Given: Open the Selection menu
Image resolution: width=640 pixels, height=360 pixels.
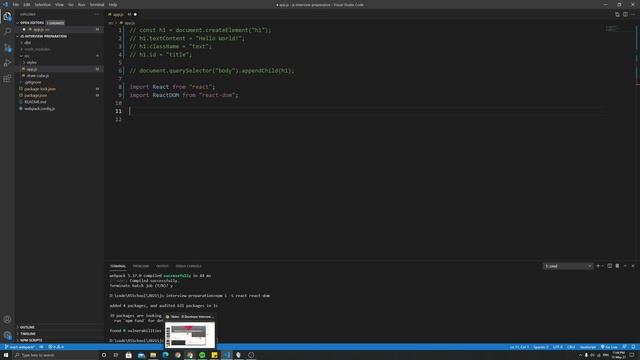Looking at the screenshot, I should [x=42, y=4].
